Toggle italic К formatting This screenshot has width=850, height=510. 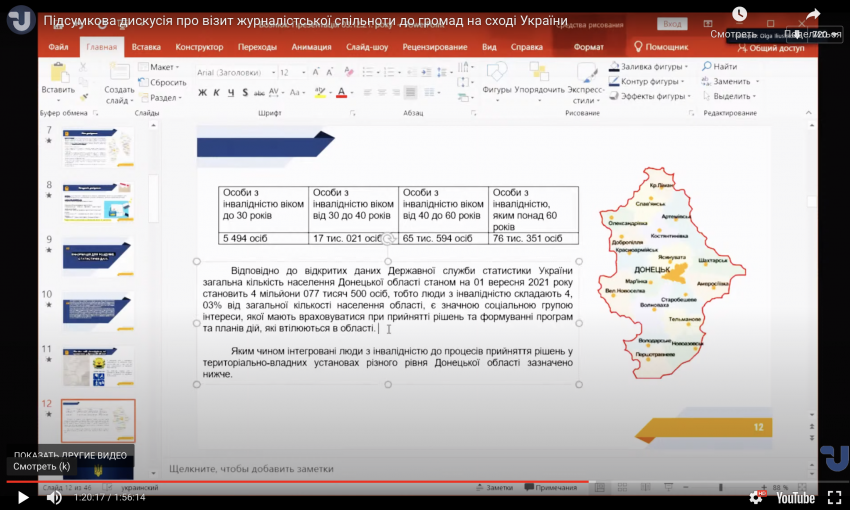(x=216, y=93)
